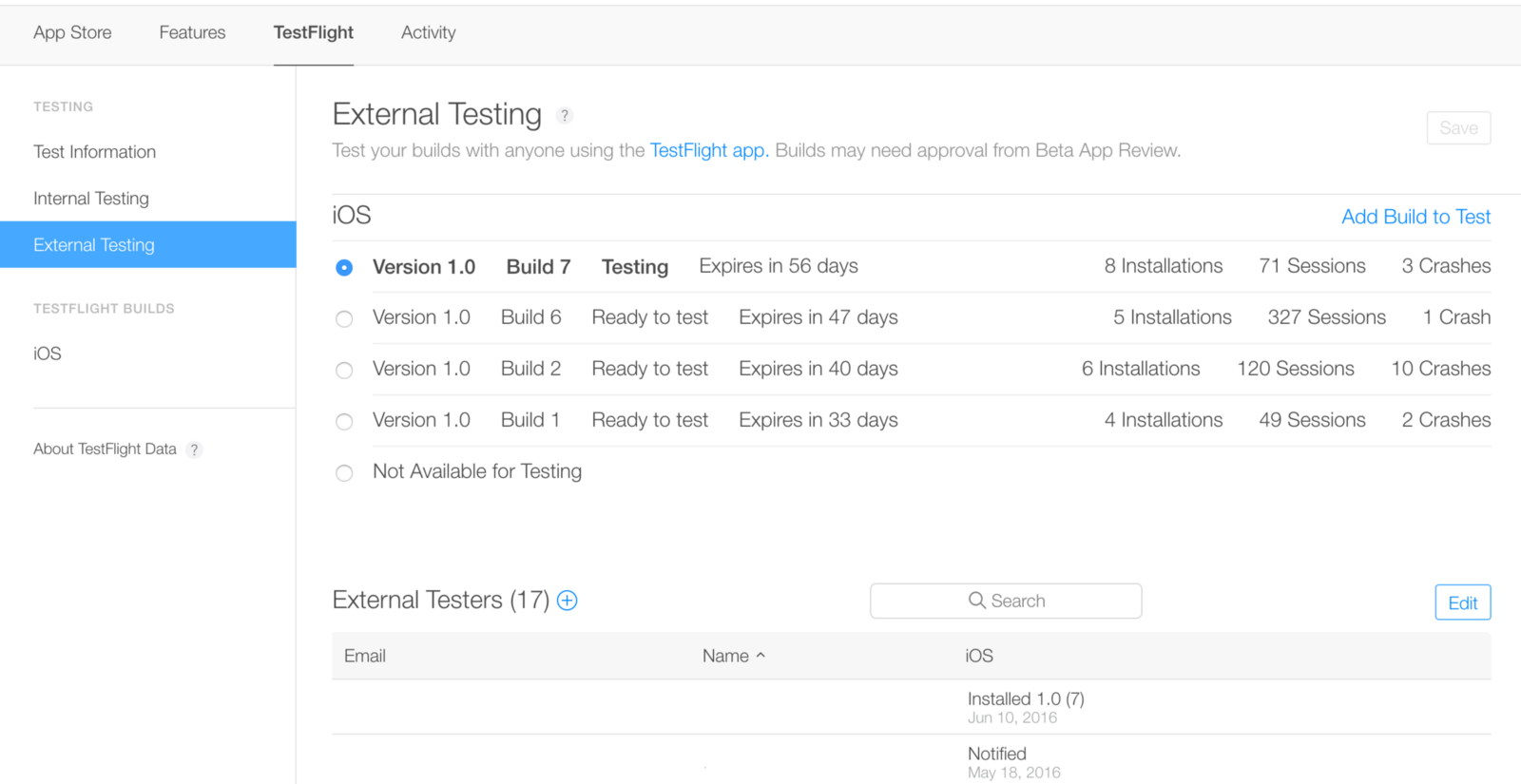The width and height of the screenshot is (1521, 784).
Task: Add an external tester with the plus icon
Action: tap(568, 601)
